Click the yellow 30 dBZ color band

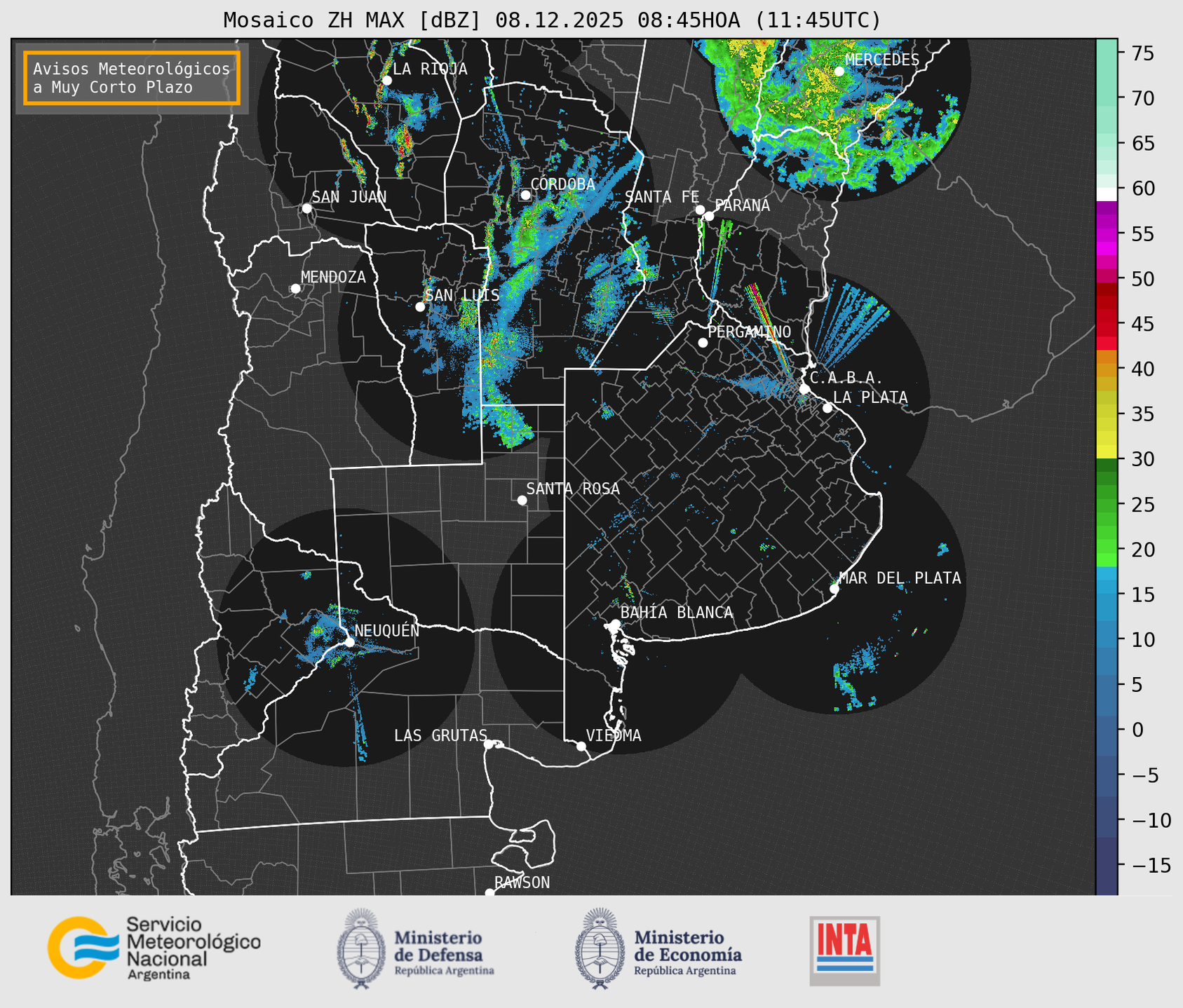(1107, 452)
